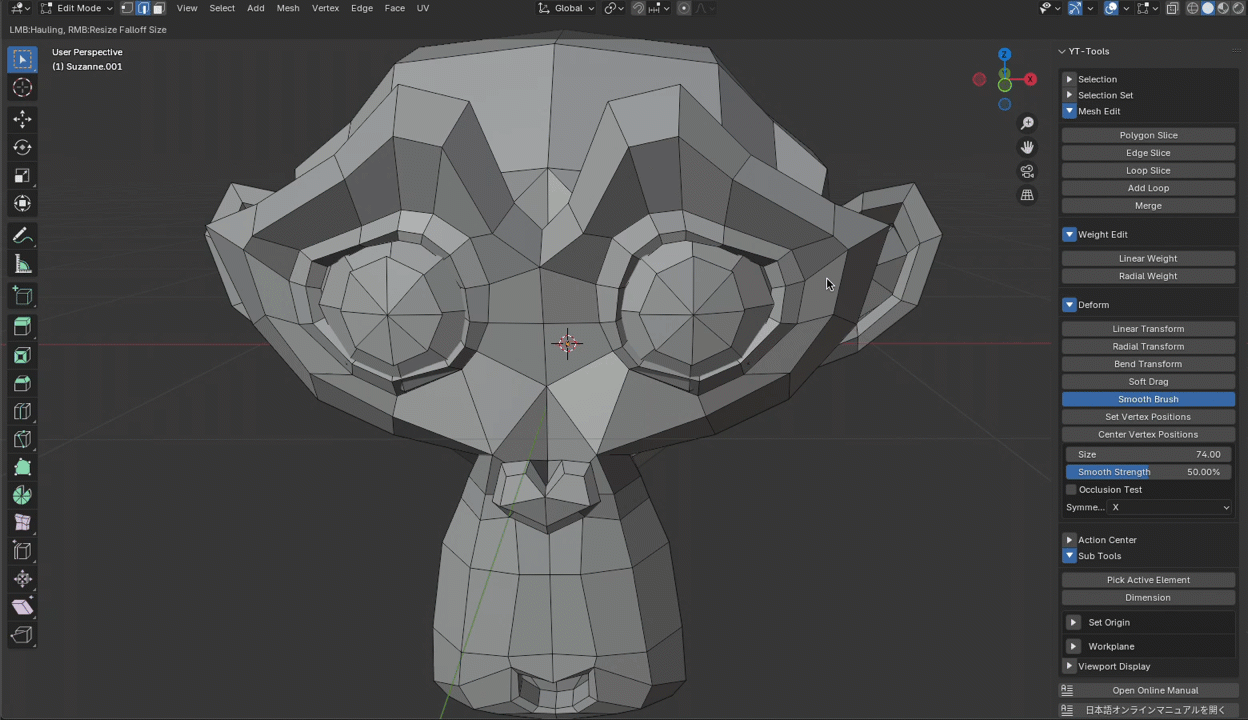The width and height of the screenshot is (1248, 720).
Task: Enable vertex select mode
Action: pyautogui.click(x=127, y=8)
